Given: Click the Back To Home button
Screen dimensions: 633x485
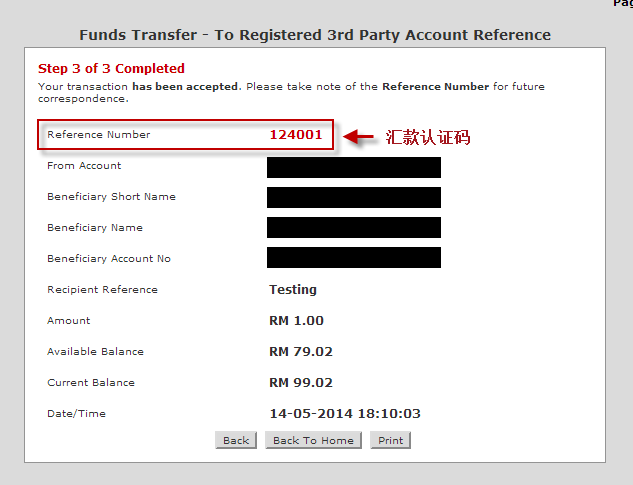Looking at the screenshot, I should coord(313,440).
